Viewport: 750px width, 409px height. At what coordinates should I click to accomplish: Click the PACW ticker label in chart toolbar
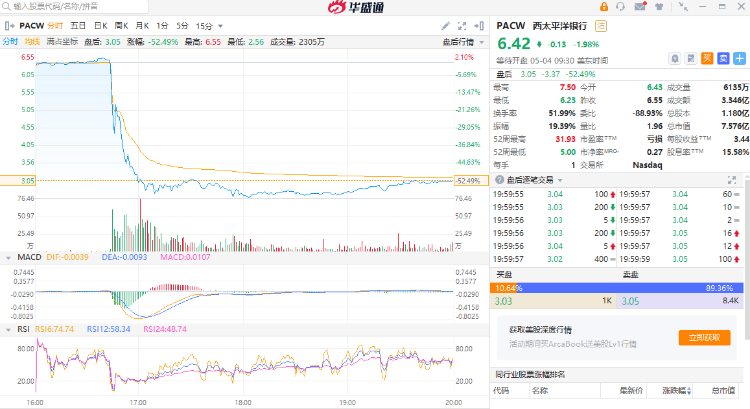(x=32, y=26)
